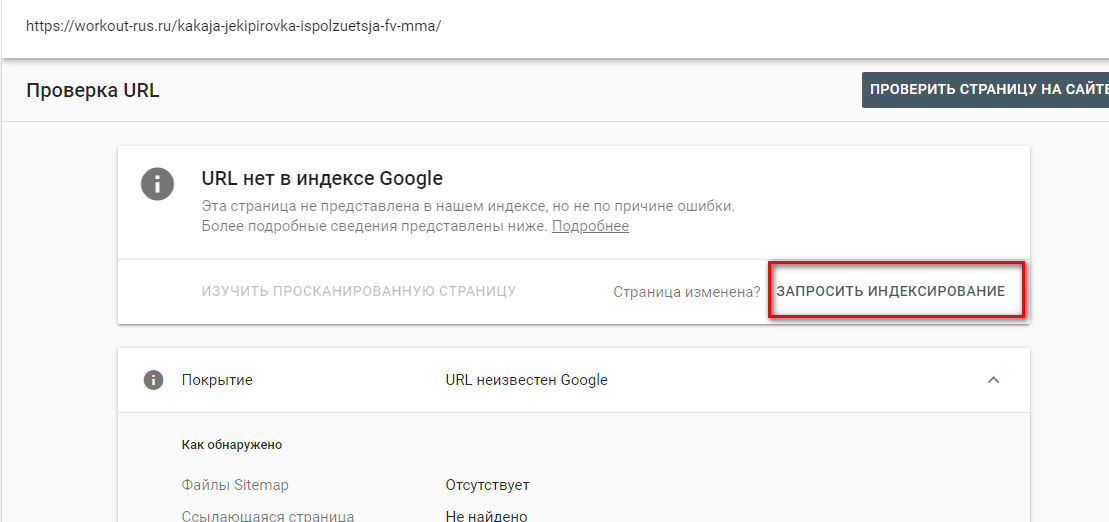1109x522 pixels.
Task: Click the 'URL нет в индексе Google' title
Action: [x=322, y=178]
